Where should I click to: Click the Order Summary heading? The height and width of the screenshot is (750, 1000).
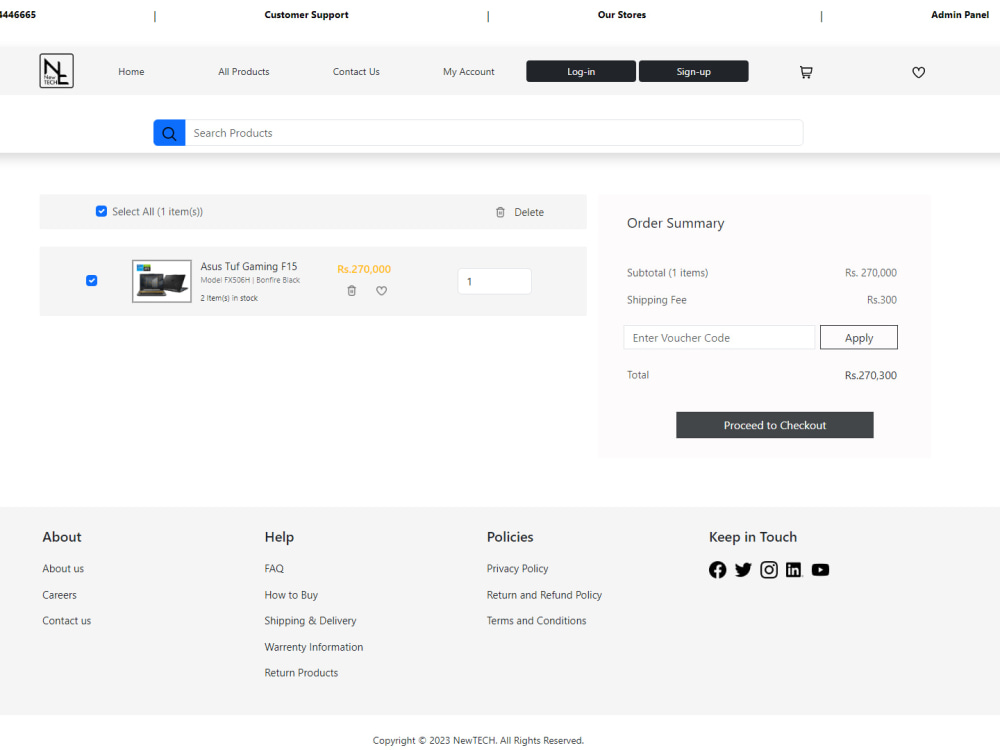tap(675, 223)
